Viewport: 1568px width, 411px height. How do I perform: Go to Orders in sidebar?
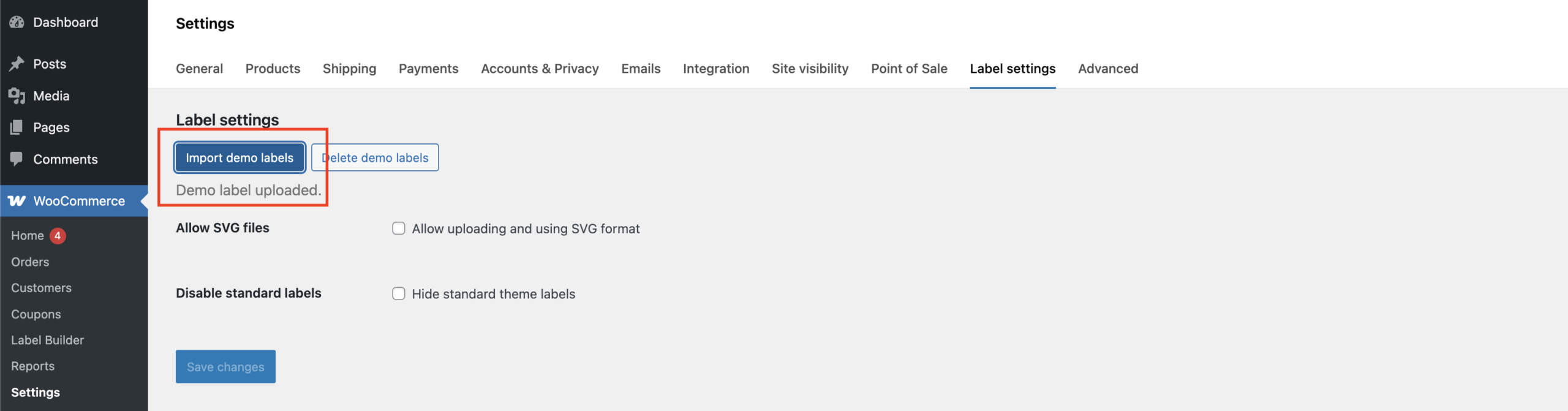click(30, 262)
